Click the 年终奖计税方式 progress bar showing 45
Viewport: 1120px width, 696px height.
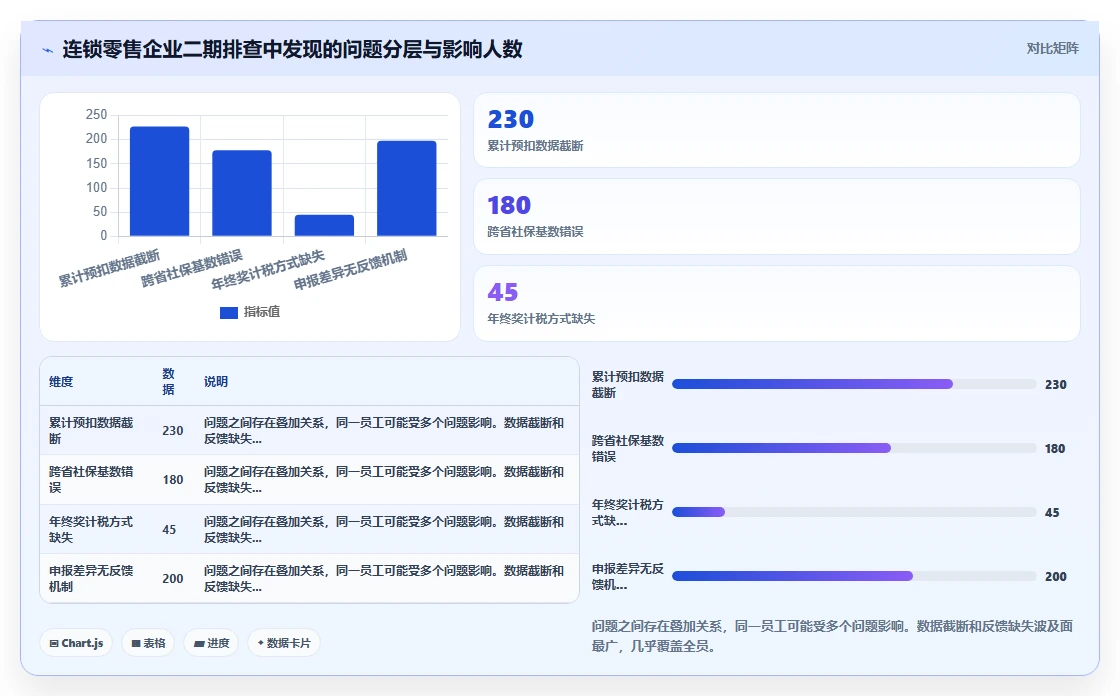[854, 512]
